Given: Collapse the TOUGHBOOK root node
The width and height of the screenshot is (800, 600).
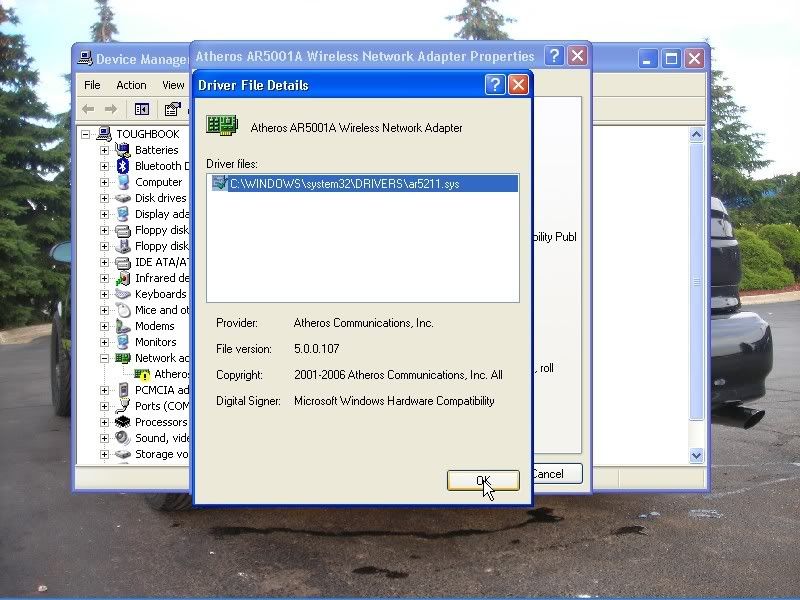Looking at the screenshot, I should [86, 134].
